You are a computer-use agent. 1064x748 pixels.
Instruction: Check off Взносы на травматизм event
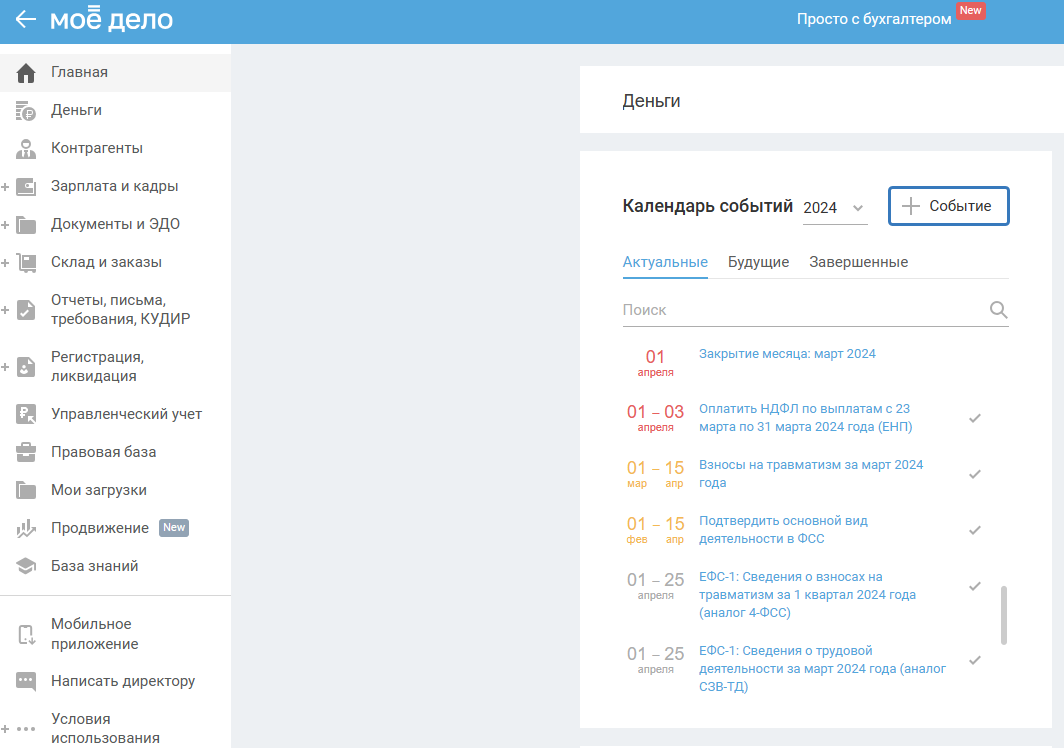tap(975, 474)
